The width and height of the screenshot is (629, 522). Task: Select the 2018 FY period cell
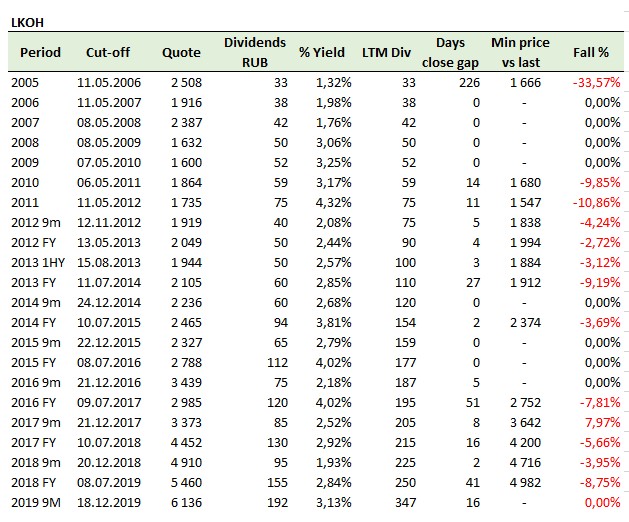[x=34, y=483]
